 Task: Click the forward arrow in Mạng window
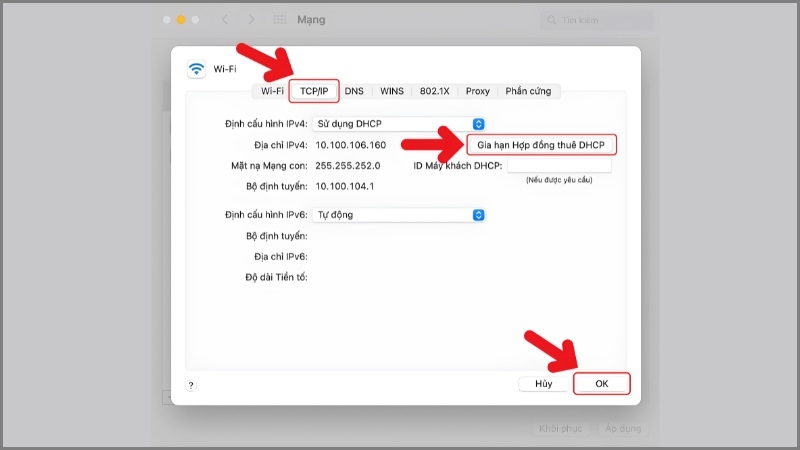[251, 19]
